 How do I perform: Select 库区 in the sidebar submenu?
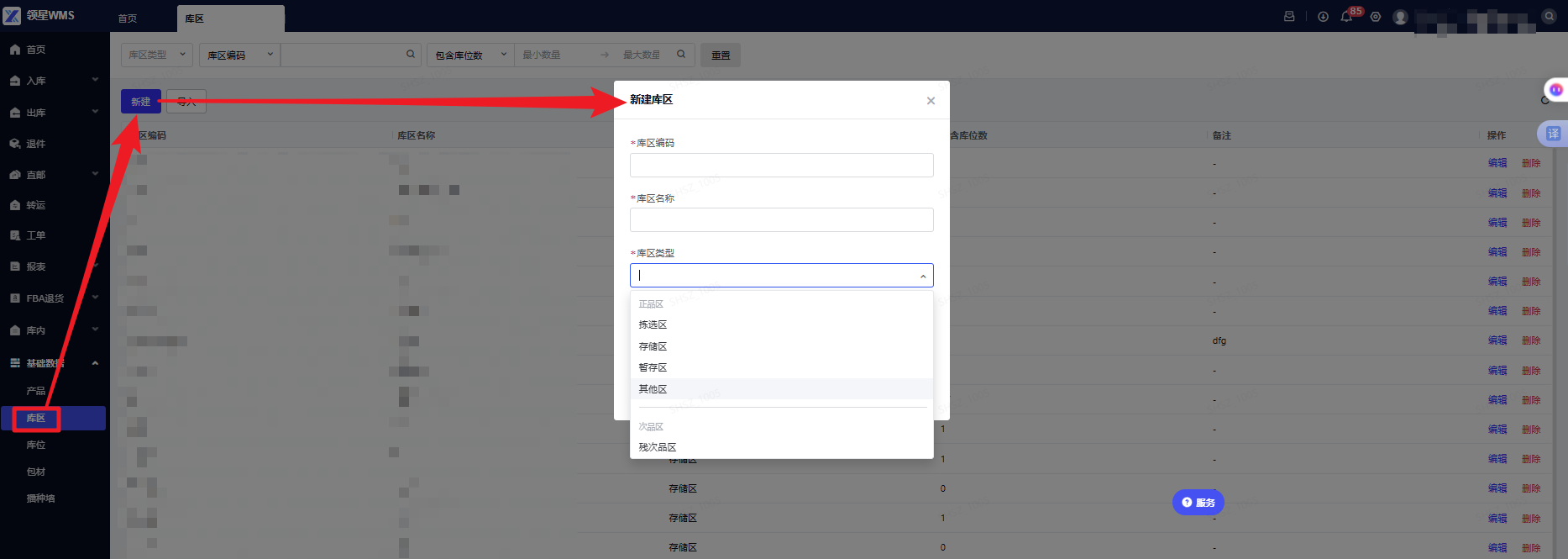pyautogui.click(x=54, y=418)
